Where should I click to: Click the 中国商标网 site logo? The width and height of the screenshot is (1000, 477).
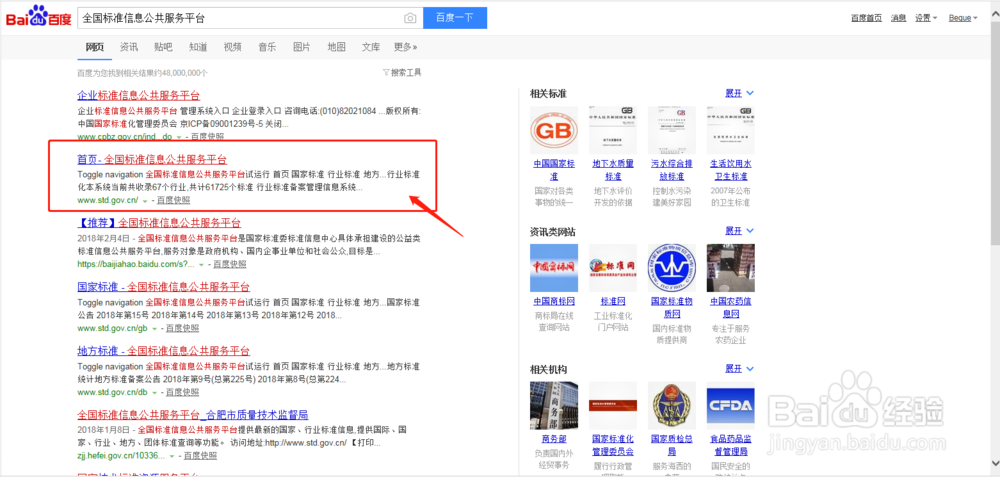(x=554, y=268)
